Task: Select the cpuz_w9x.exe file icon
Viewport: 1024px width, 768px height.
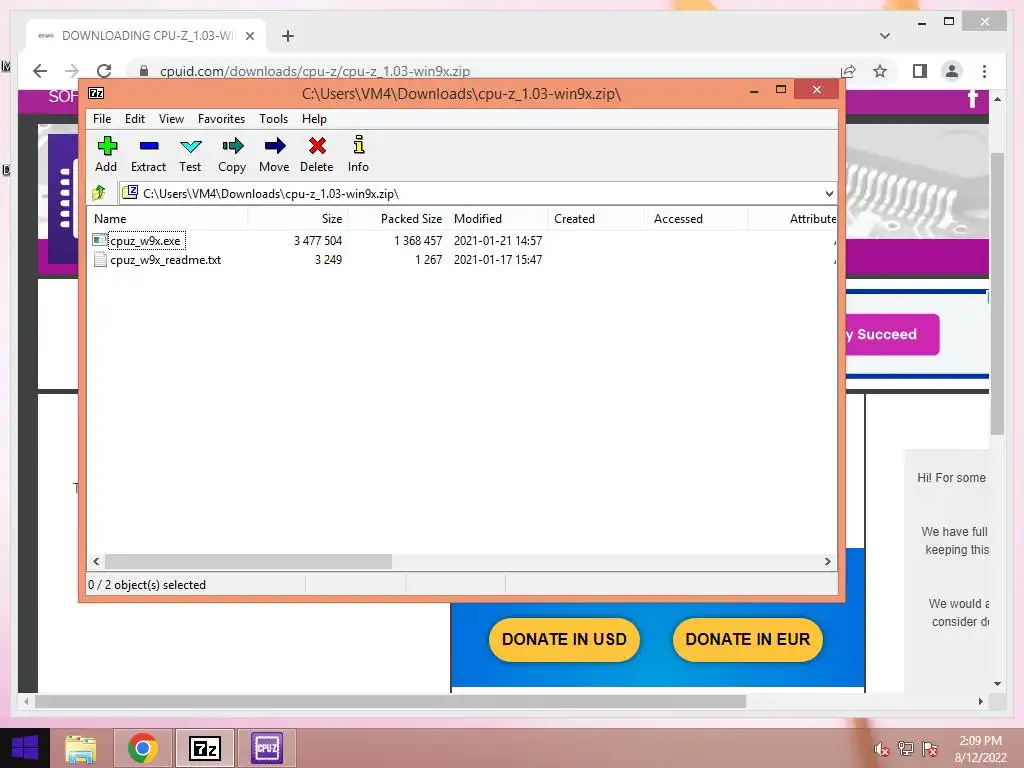Action: (99, 240)
